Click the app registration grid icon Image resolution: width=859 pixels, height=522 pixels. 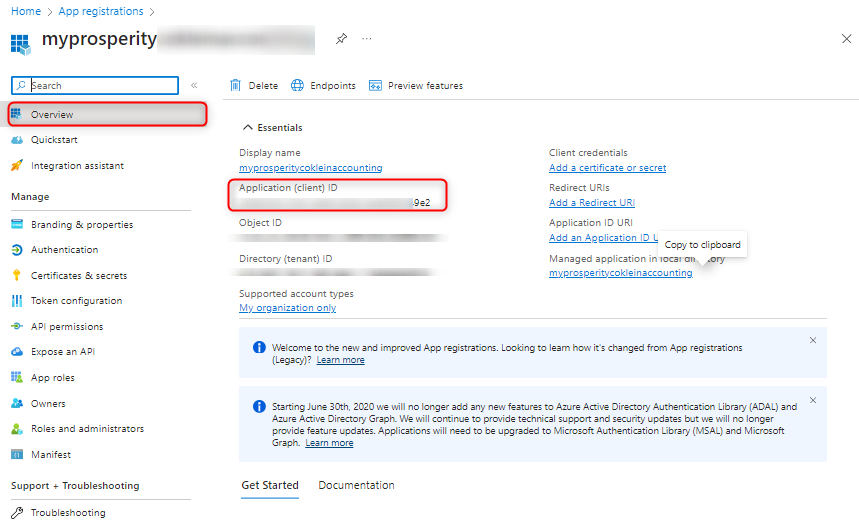coord(20,44)
